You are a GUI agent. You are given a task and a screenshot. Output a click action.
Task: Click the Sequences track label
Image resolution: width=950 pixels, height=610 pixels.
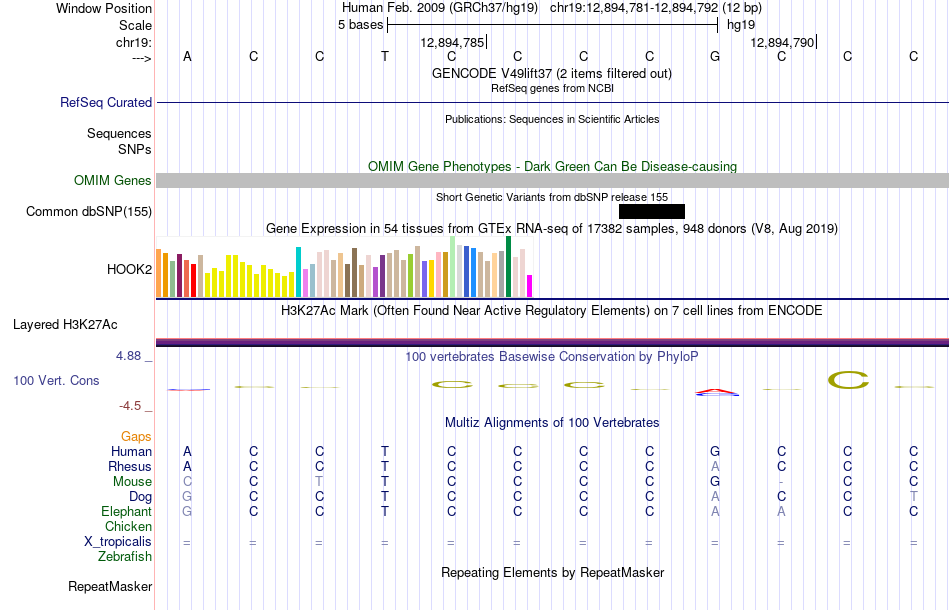[x=119, y=133]
